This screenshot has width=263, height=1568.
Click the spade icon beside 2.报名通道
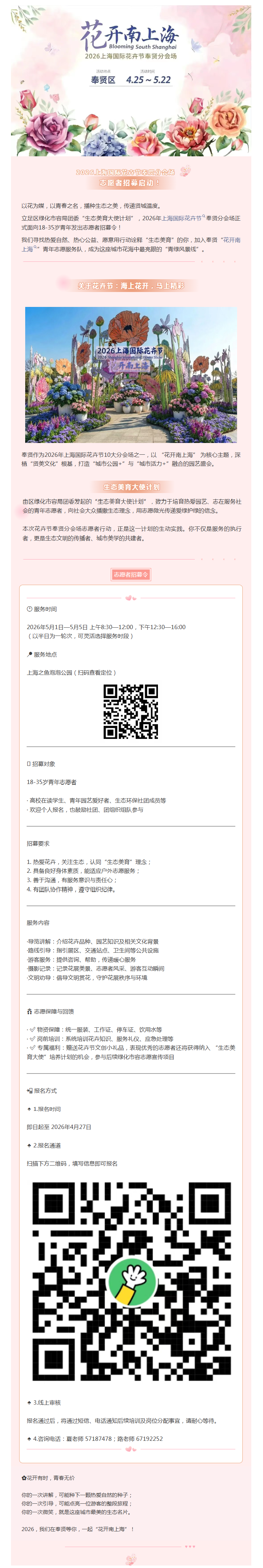pos(29,1145)
